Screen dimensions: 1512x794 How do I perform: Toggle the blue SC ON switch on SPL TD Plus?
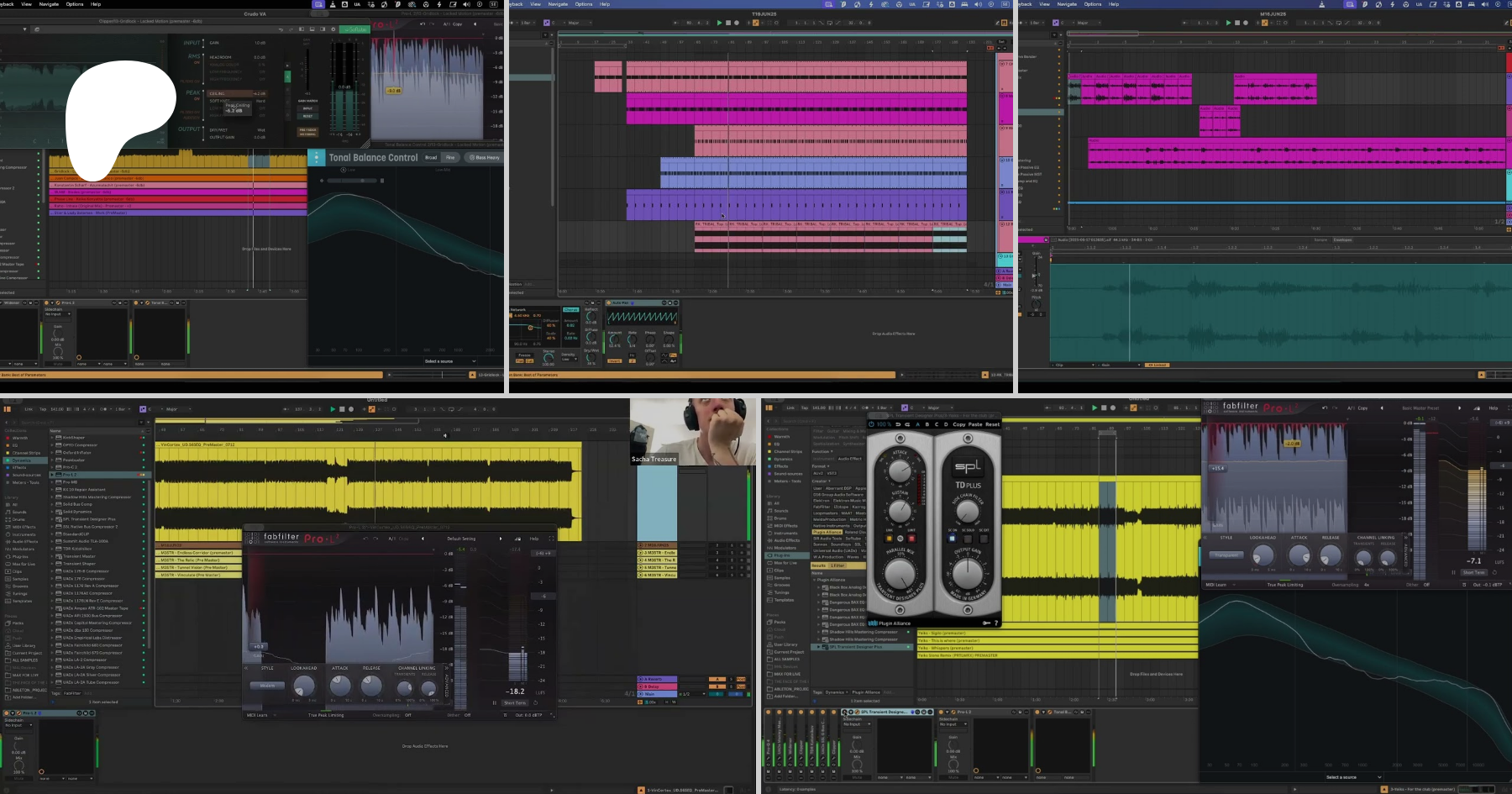point(952,539)
